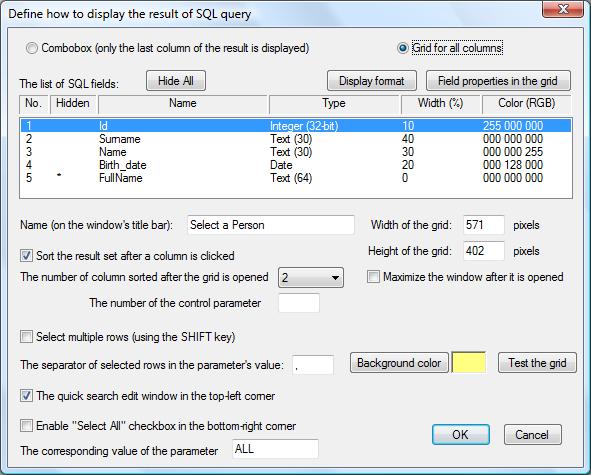This screenshot has height=475, width=591.
Task: Open the sorted column number dropdown
Action: [311, 278]
